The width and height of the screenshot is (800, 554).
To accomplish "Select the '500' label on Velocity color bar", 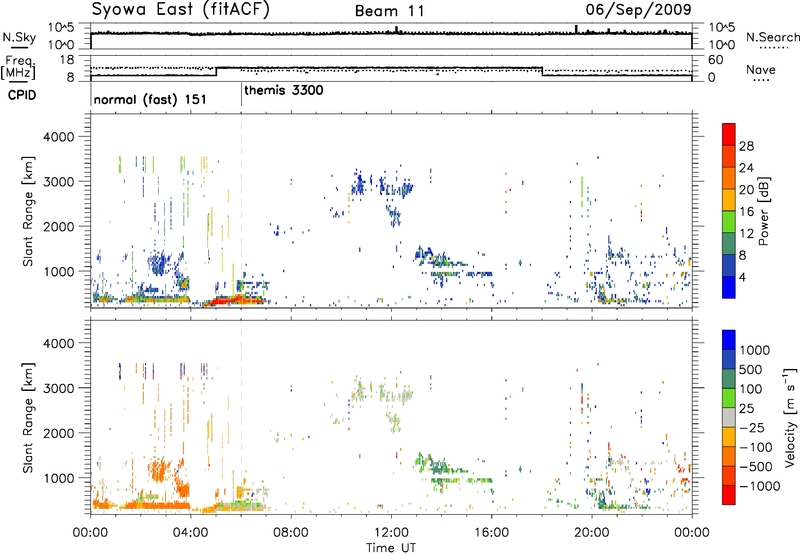I will pos(751,369).
